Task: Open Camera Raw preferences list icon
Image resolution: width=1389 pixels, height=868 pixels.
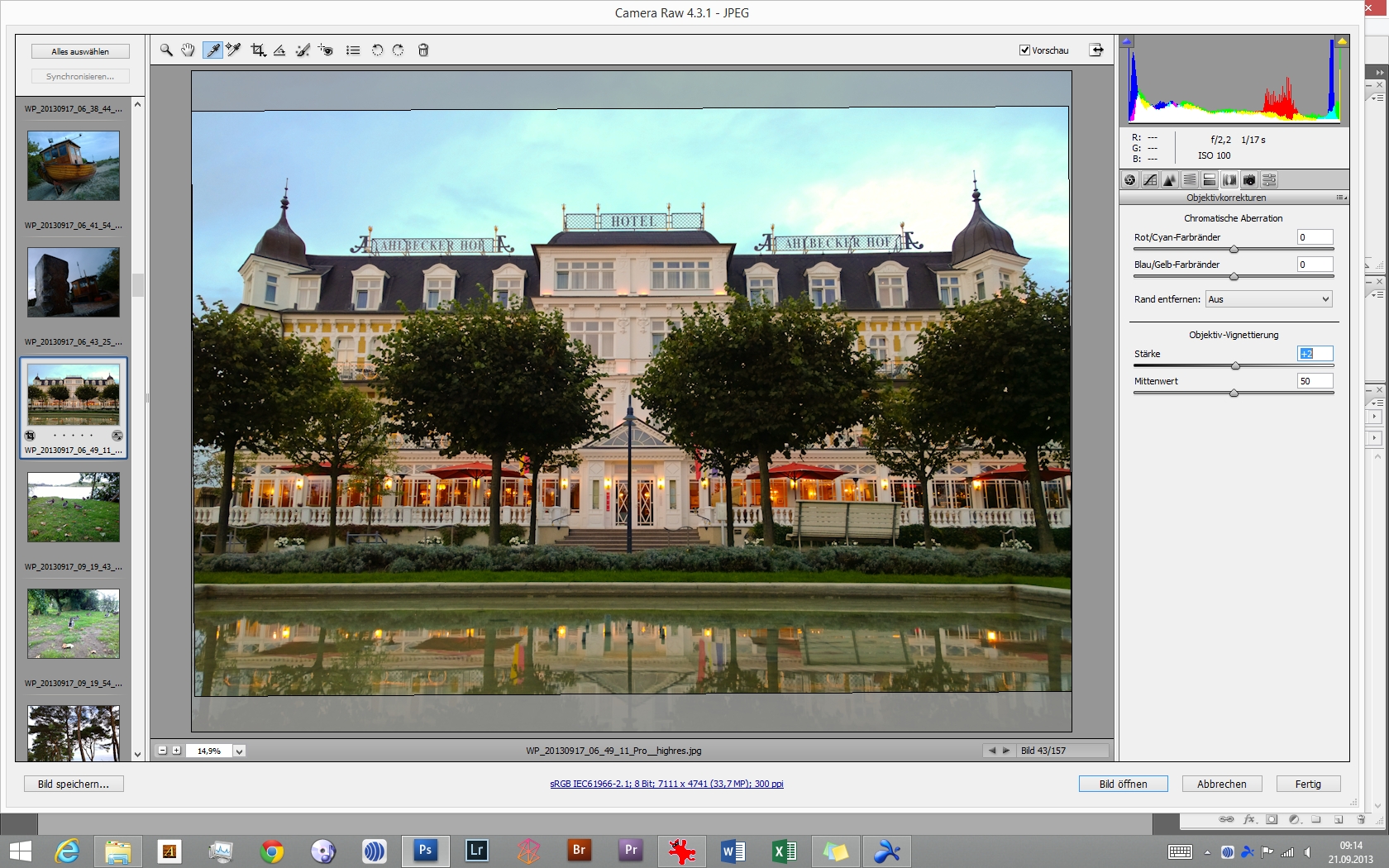Action: 353,50
